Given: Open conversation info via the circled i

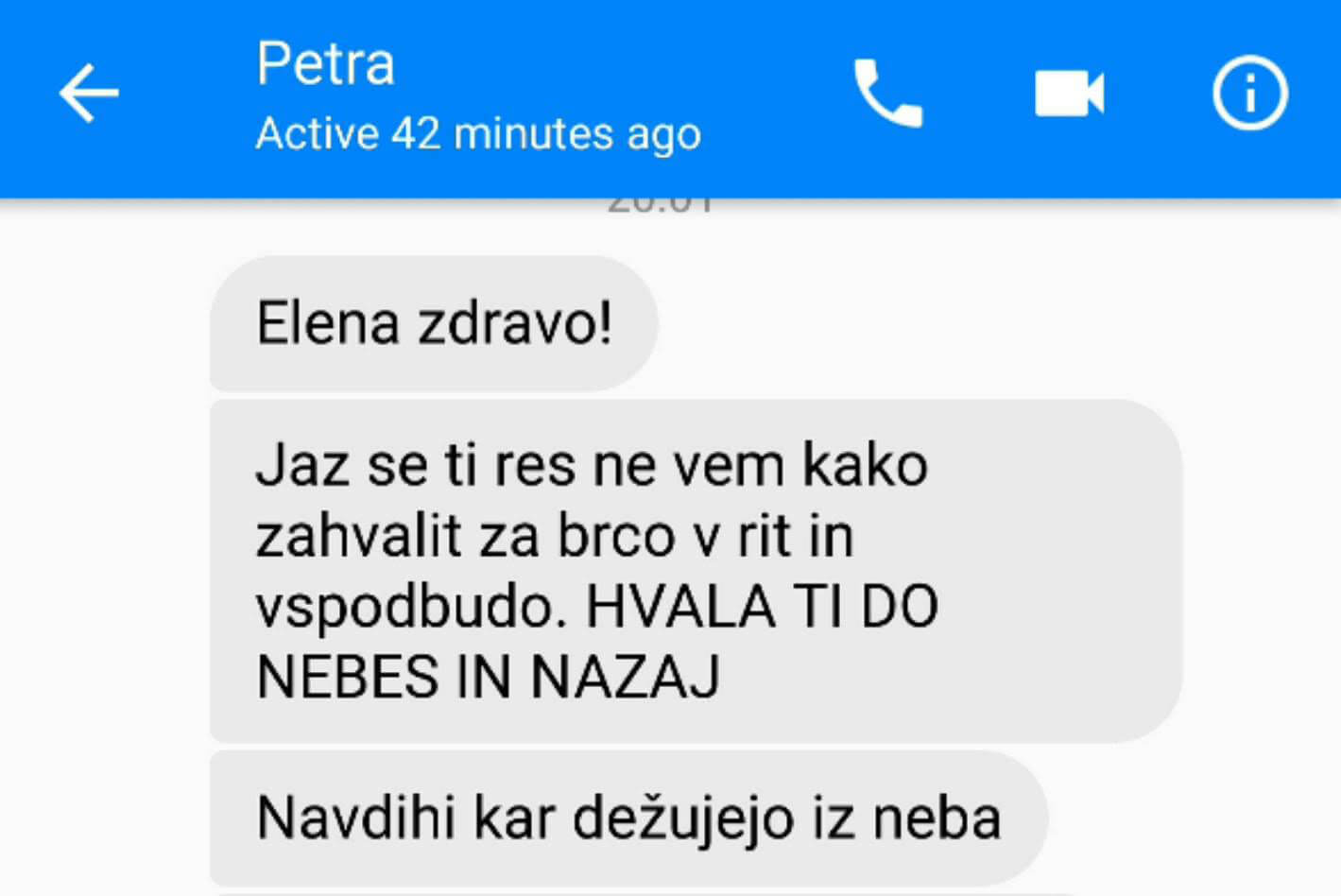Looking at the screenshot, I should click(1249, 93).
